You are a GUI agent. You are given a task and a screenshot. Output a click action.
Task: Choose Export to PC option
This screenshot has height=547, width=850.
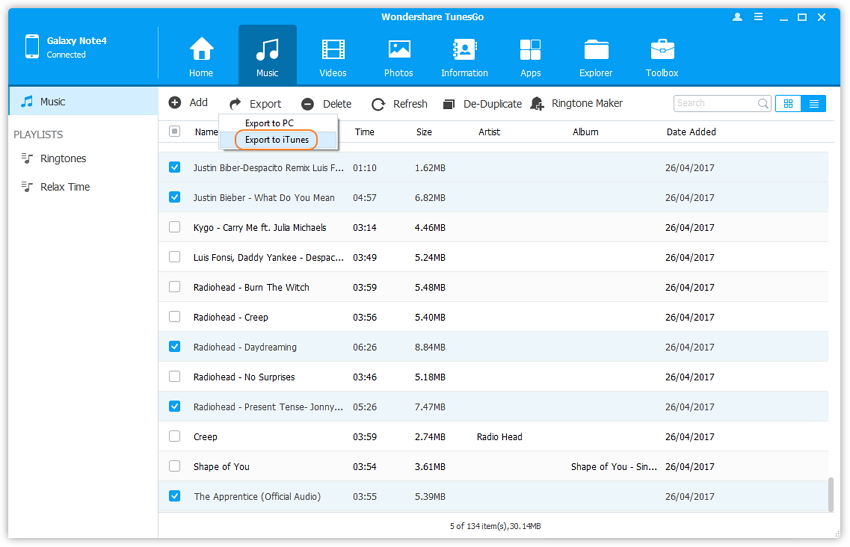269,123
